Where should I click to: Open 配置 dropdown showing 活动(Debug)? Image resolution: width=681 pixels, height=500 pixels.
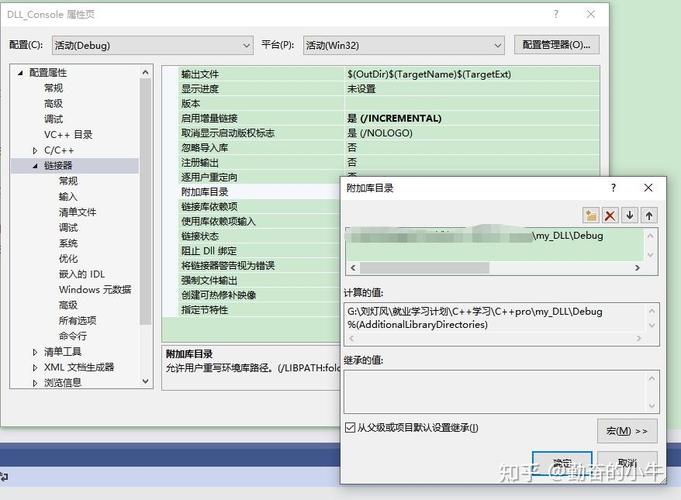pyautogui.click(x=152, y=45)
